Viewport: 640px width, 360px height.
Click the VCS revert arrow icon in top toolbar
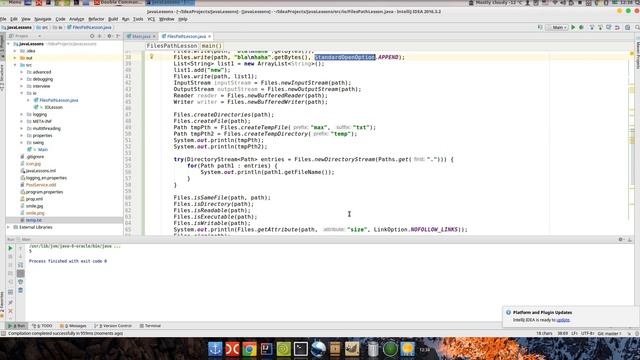617,27
